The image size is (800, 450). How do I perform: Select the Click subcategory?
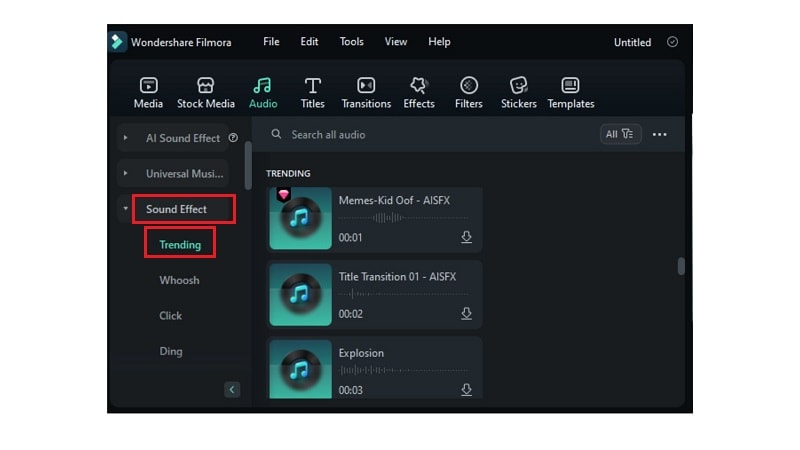(170, 316)
